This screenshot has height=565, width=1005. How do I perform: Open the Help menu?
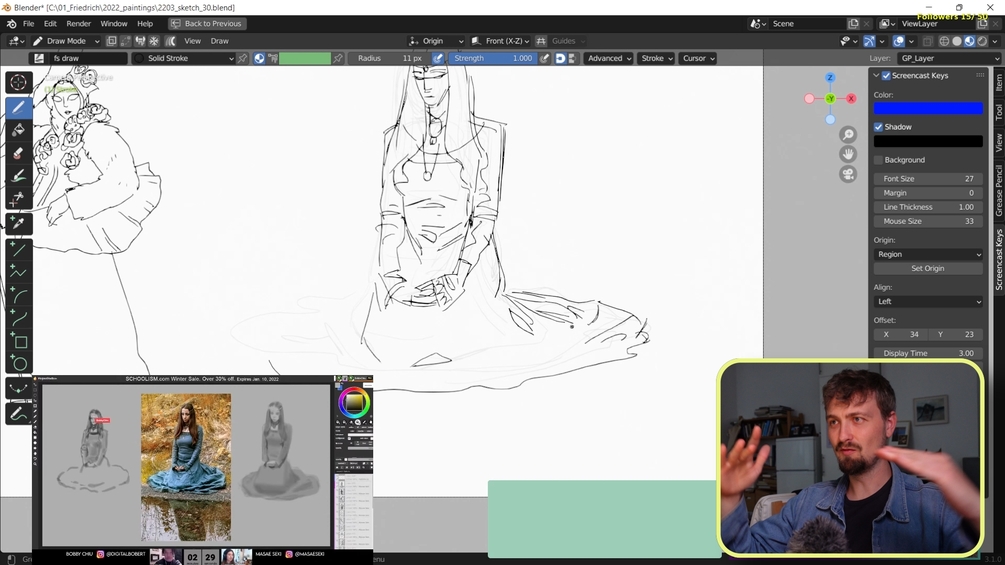click(x=145, y=24)
